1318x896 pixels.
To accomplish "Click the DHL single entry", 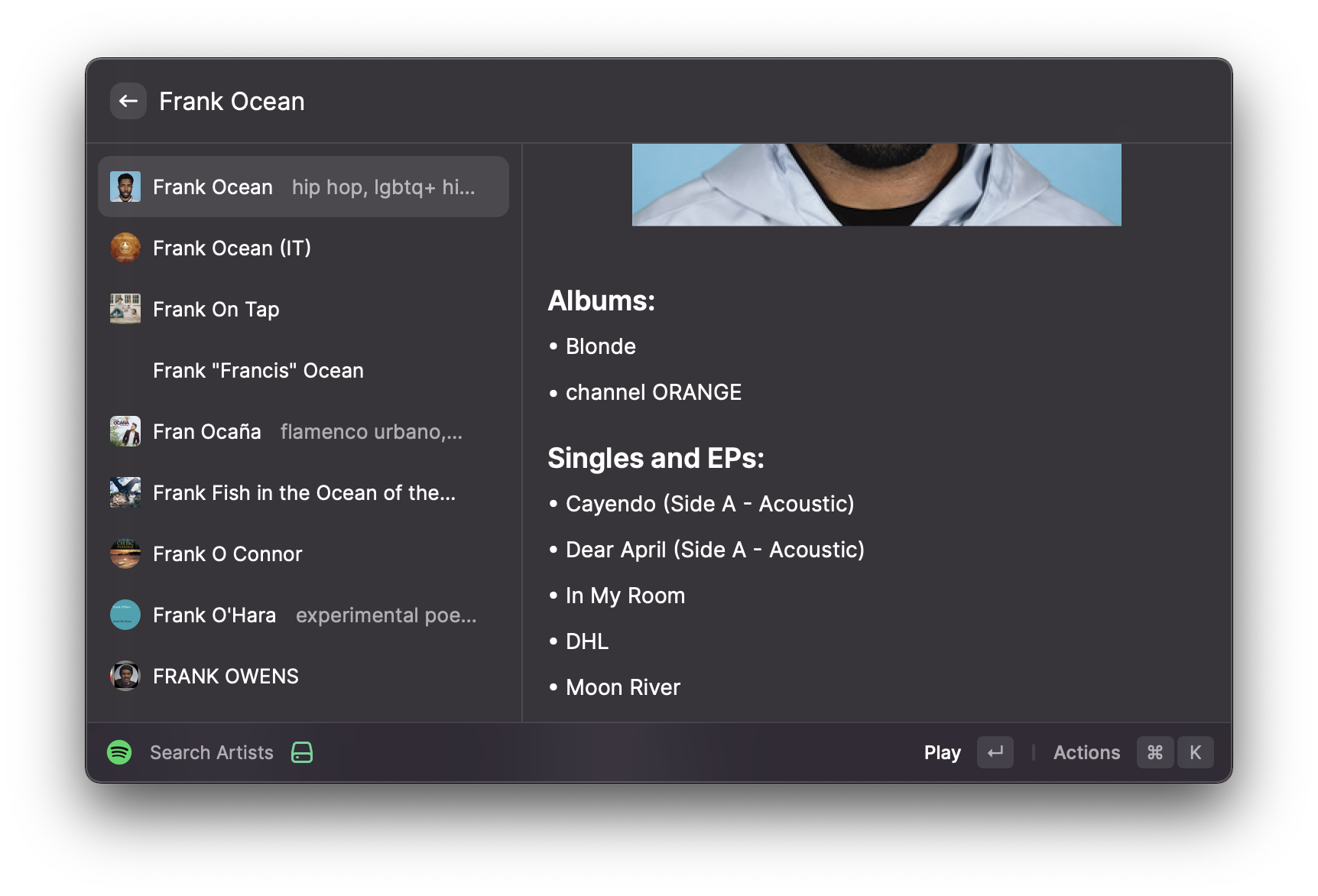I will [587, 641].
